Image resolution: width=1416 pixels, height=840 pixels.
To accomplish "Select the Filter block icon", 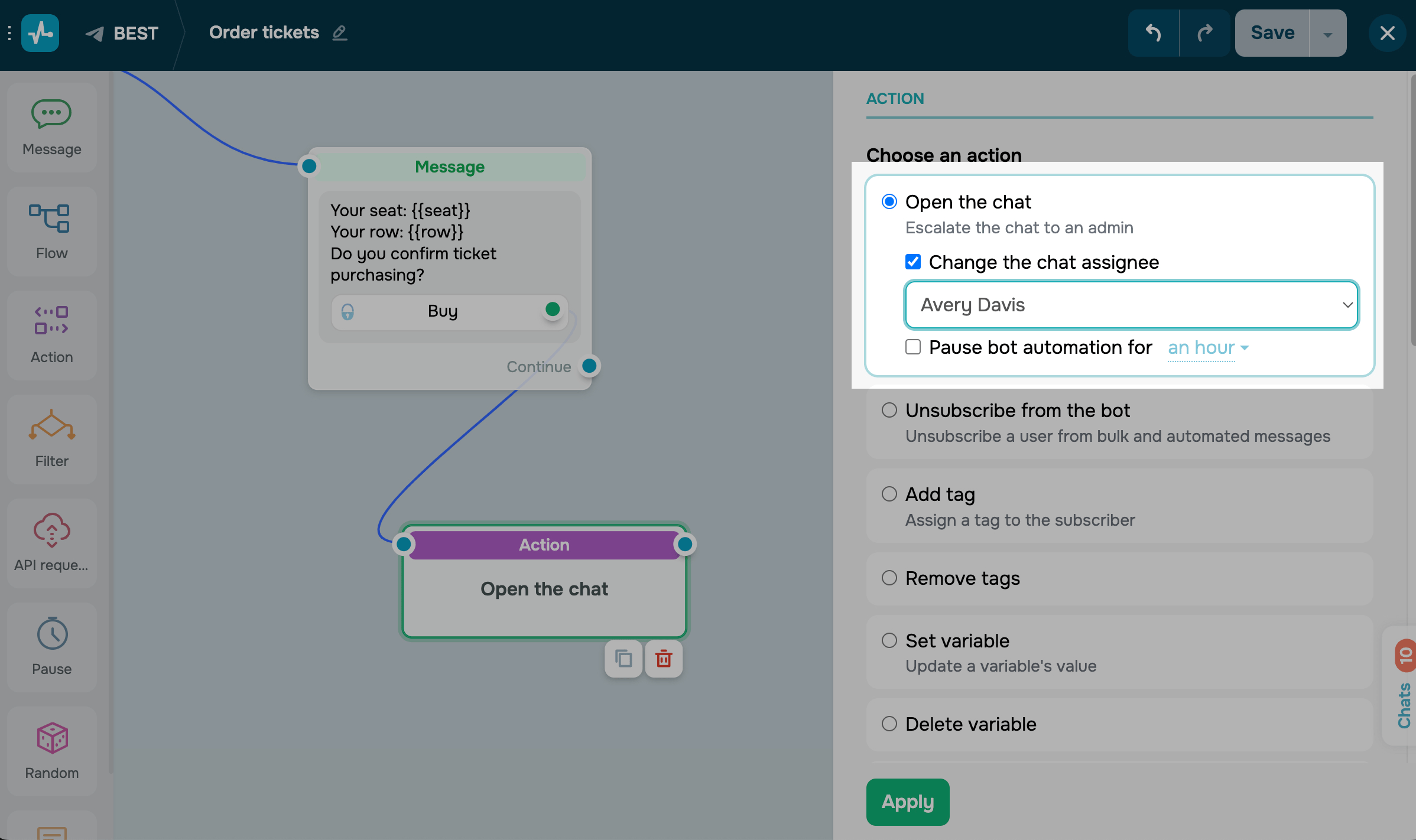I will click(51, 425).
